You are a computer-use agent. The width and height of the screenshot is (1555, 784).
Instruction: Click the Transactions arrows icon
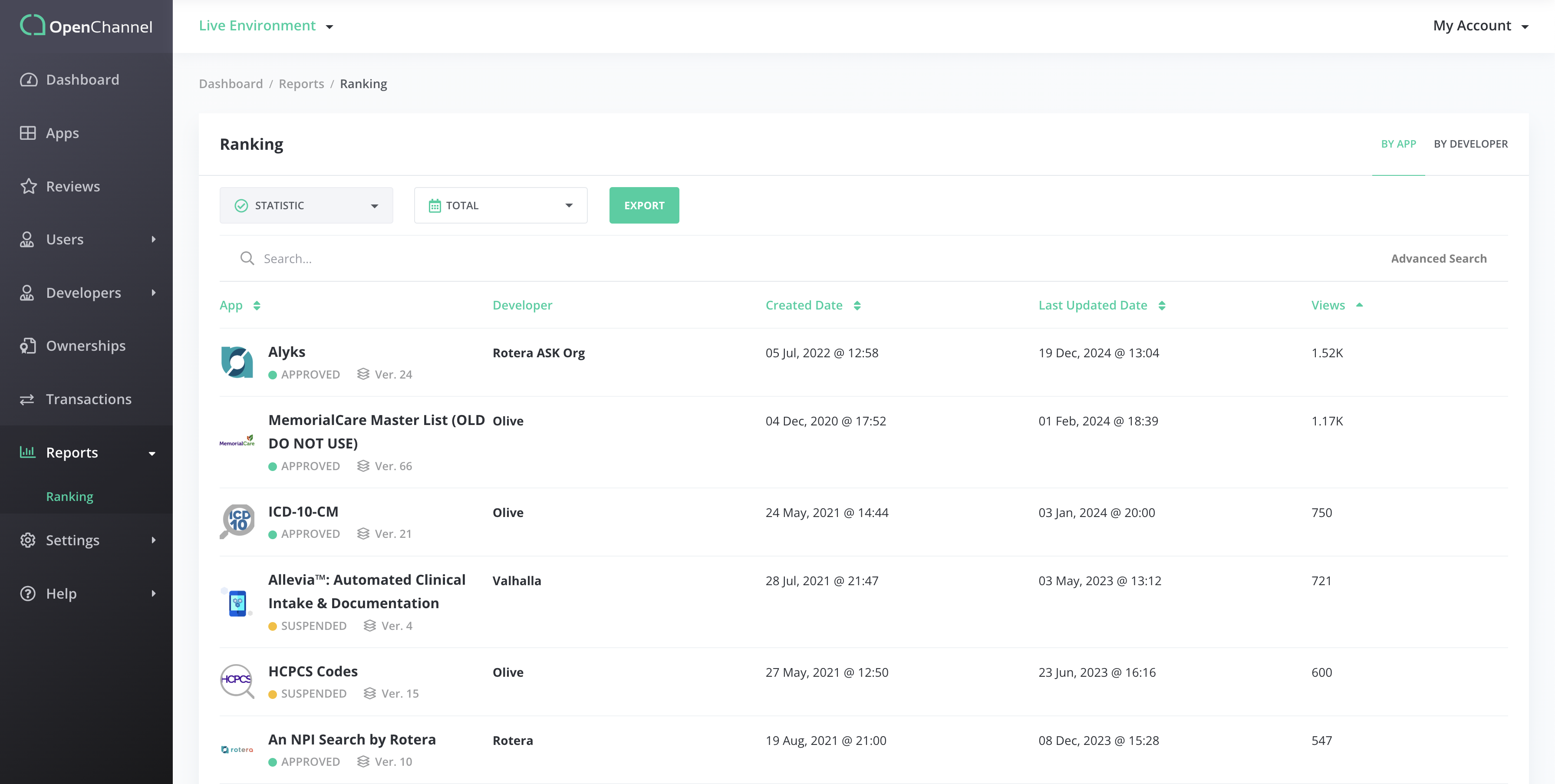27,399
